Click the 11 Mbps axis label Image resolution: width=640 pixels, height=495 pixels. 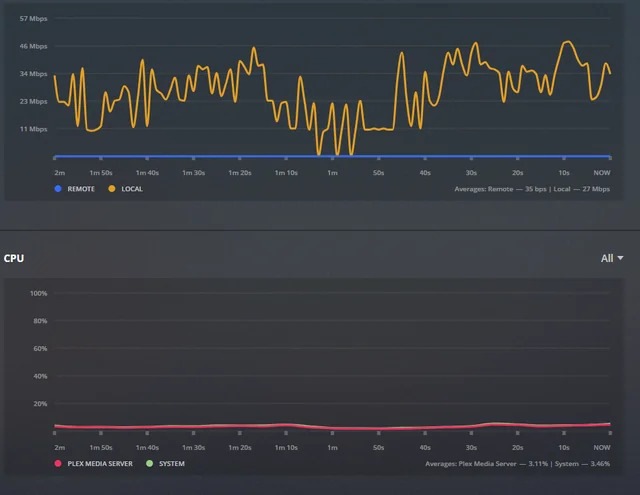(33, 129)
